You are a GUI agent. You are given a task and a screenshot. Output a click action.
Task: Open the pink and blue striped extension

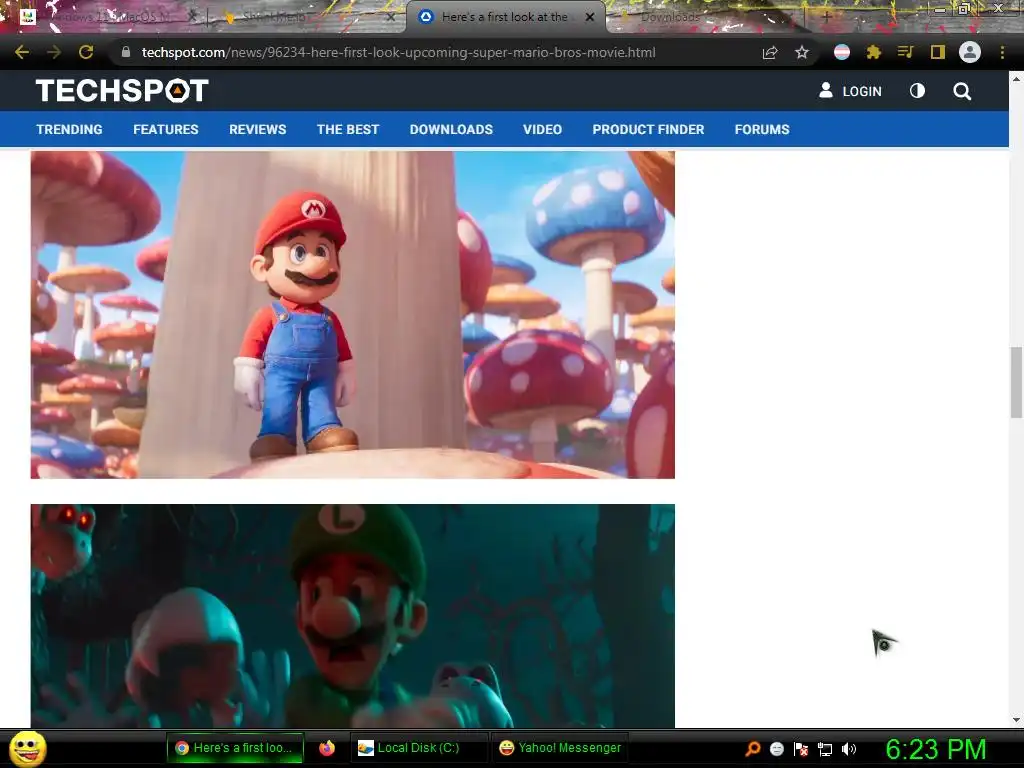pyautogui.click(x=842, y=52)
